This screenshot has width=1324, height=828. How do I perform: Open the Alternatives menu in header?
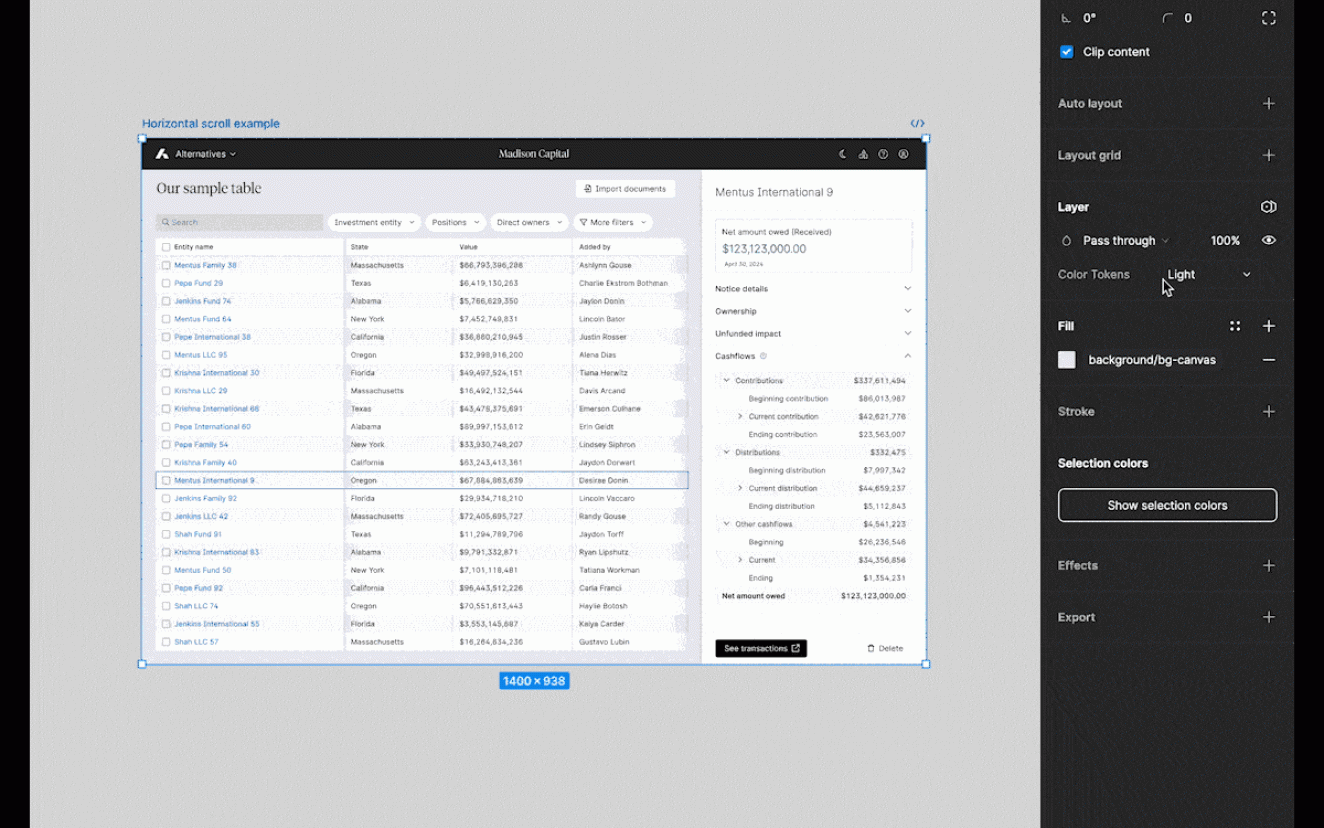click(x=205, y=154)
